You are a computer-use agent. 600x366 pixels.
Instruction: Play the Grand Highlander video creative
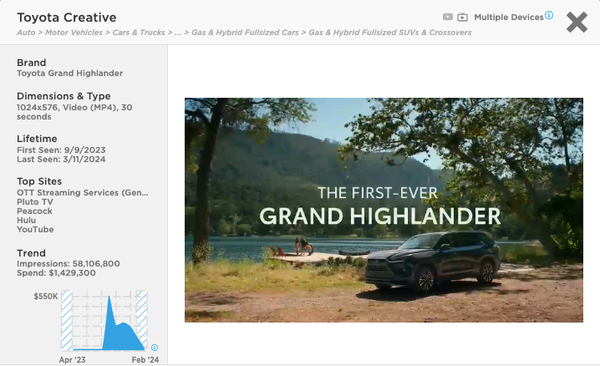pos(384,210)
